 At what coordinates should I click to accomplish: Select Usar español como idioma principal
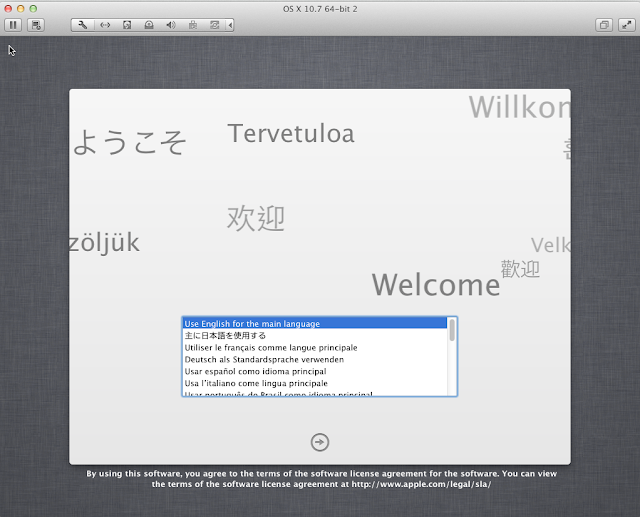[x=314, y=371]
